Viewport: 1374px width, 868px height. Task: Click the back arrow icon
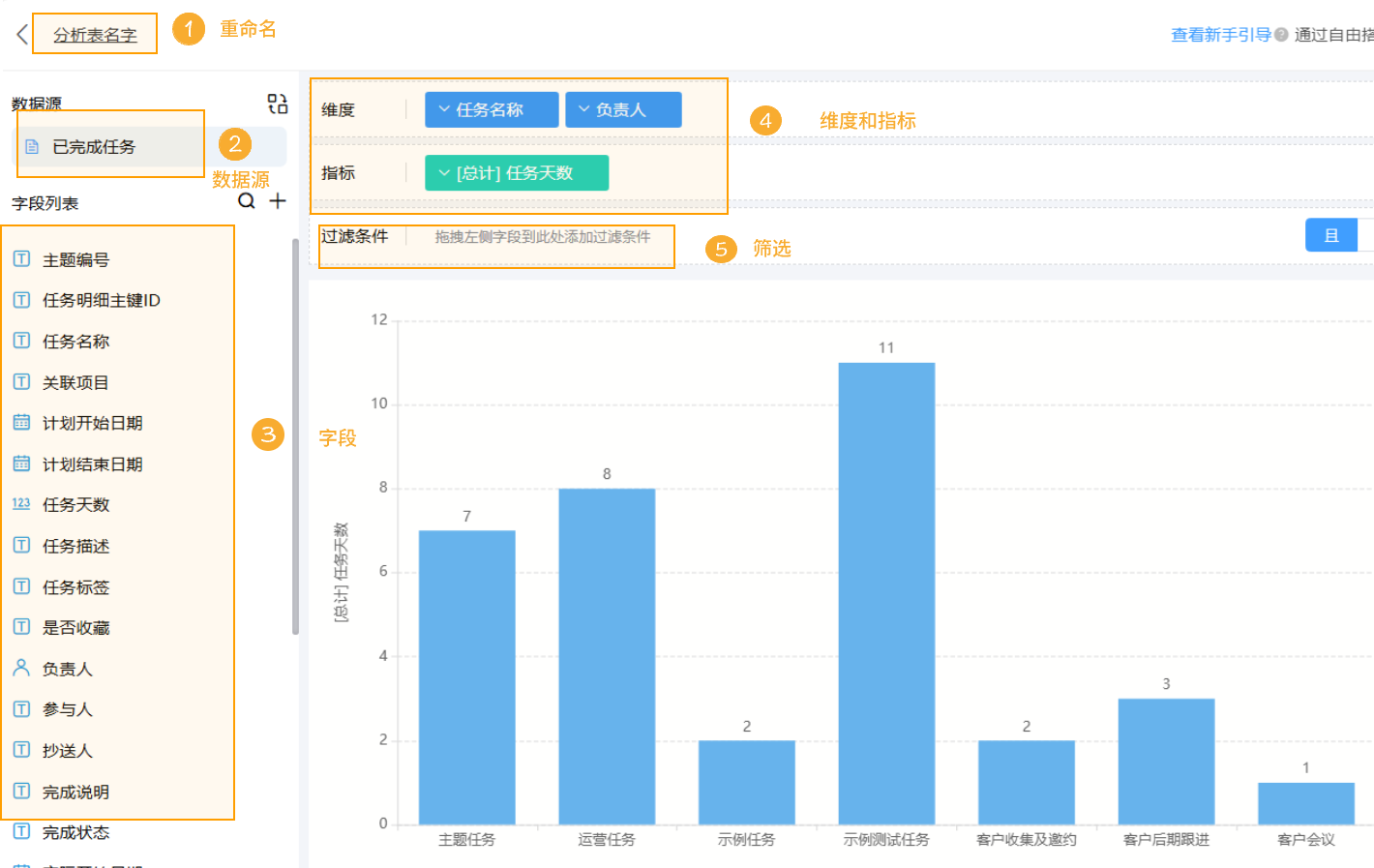coord(21,35)
